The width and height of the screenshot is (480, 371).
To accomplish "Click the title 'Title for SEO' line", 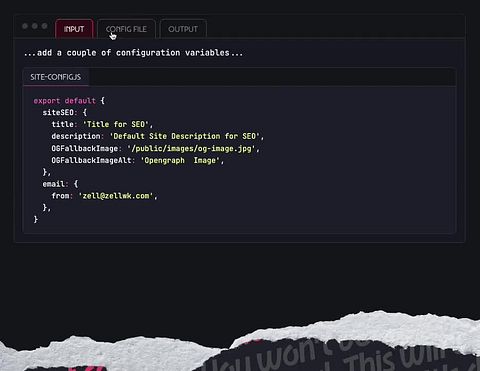I will tap(102, 124).
